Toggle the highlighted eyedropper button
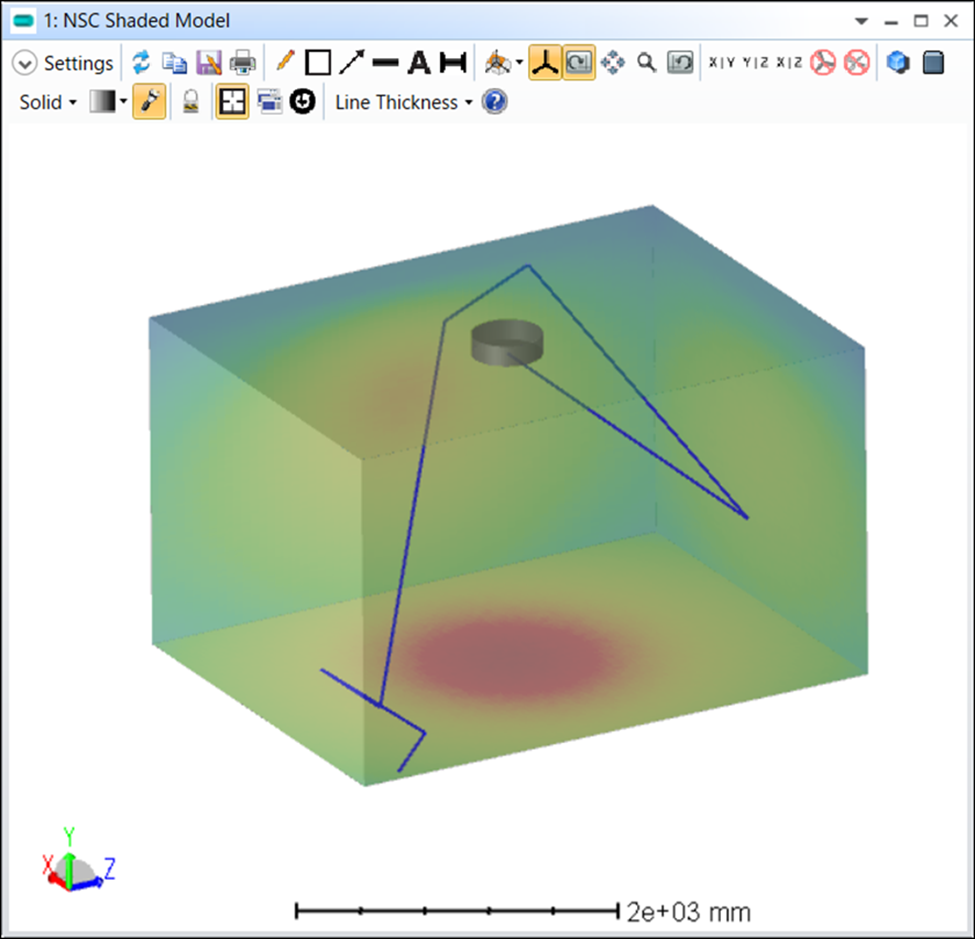The width and height of the screenshot is (975, 939). pyautogui.click(x=149, y=102)
